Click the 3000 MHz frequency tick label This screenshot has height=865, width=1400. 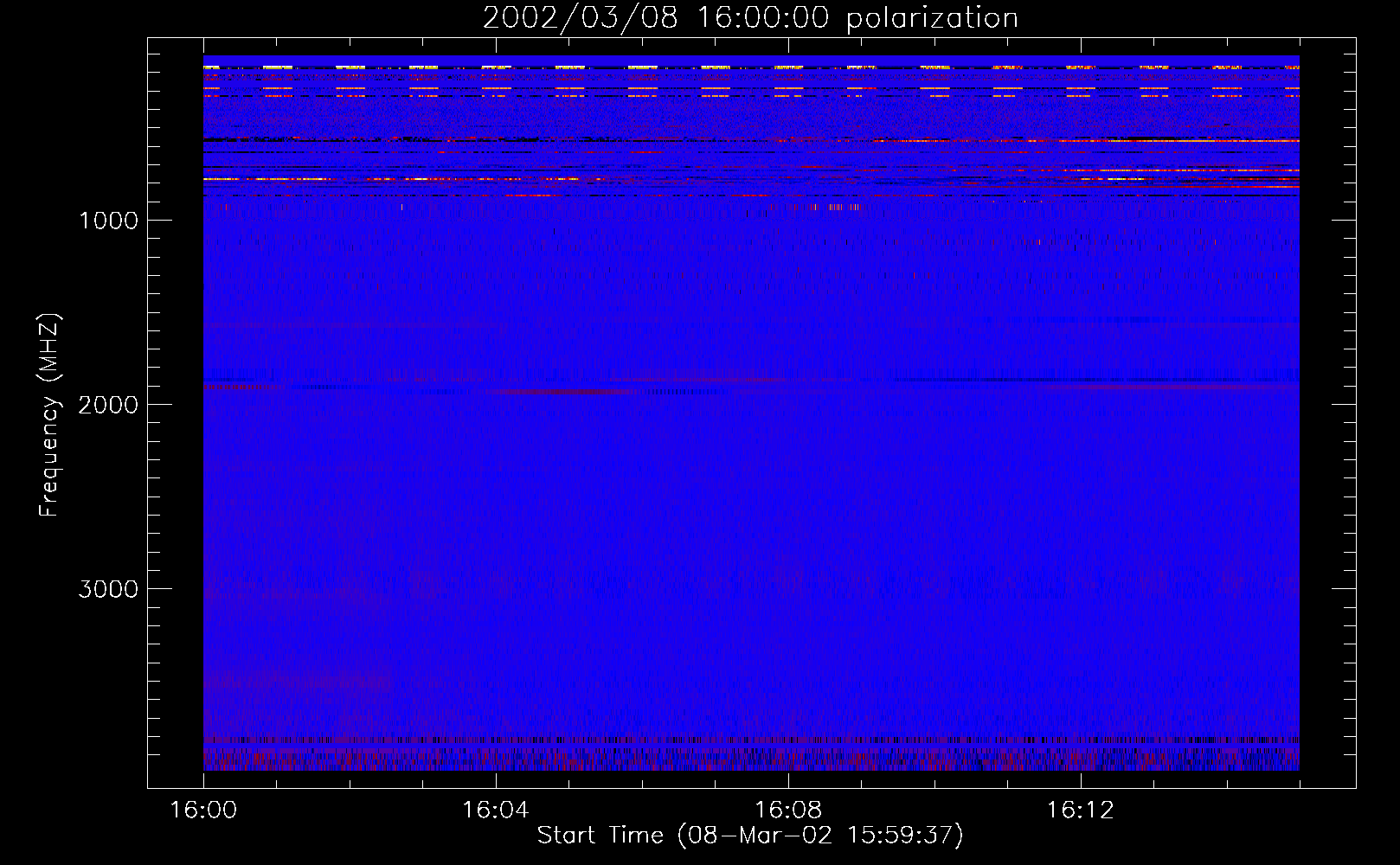(108, 589)
